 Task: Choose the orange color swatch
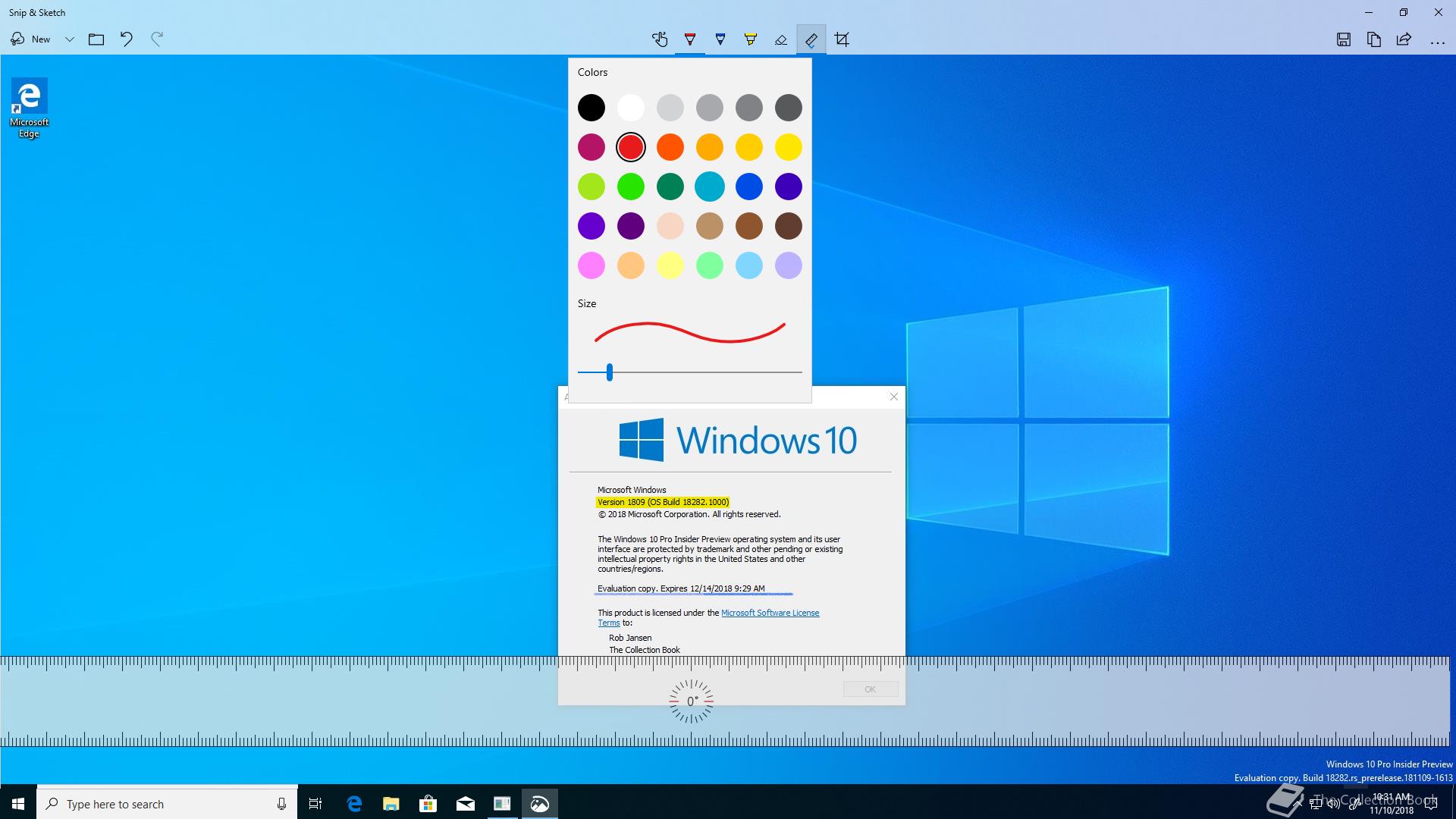point(670,147)
